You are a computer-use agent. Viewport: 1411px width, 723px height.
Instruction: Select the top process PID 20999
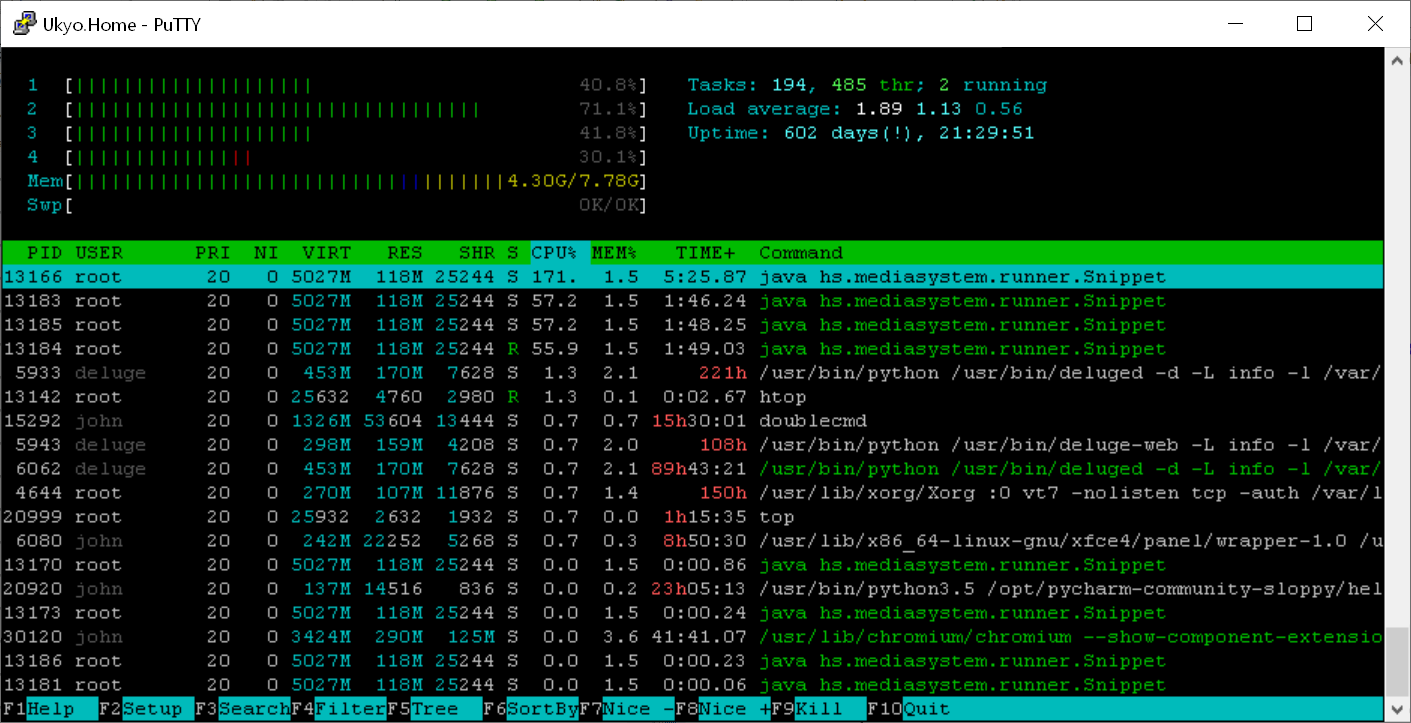[x=693, y=517]
